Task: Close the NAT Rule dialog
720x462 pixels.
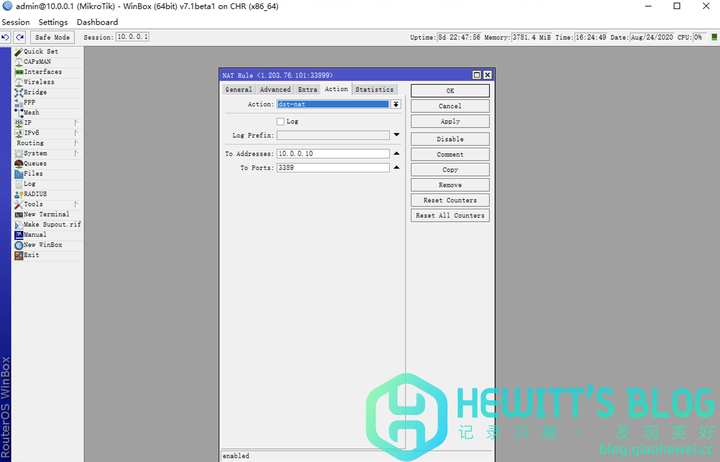Action: [x=488, y=75]
